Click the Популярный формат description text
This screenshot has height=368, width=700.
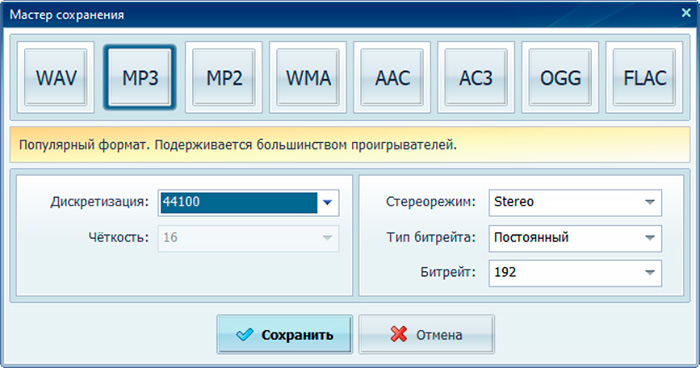click(x=238, y=145)
